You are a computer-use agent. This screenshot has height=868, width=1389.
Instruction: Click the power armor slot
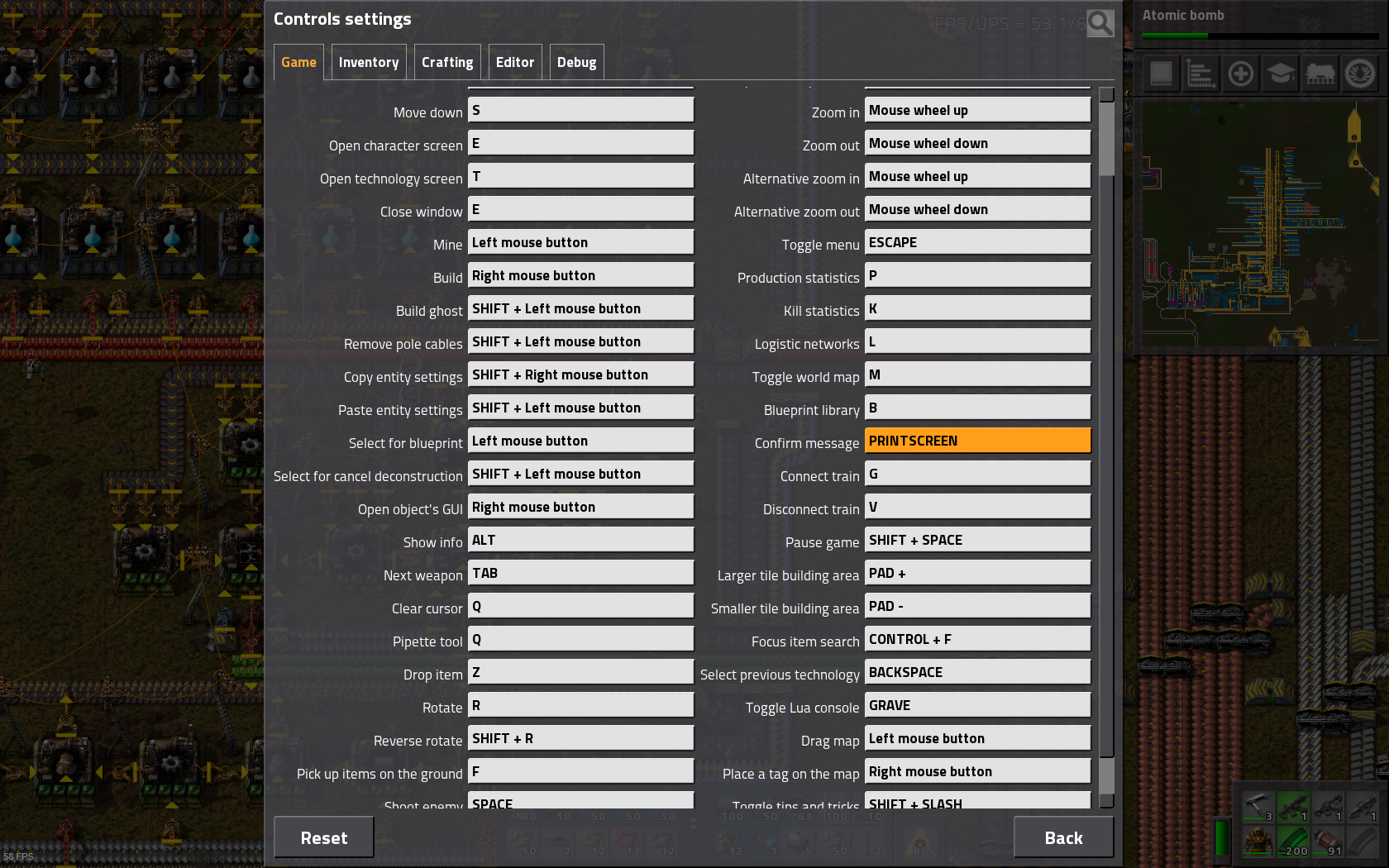[x=1258, y=842]
